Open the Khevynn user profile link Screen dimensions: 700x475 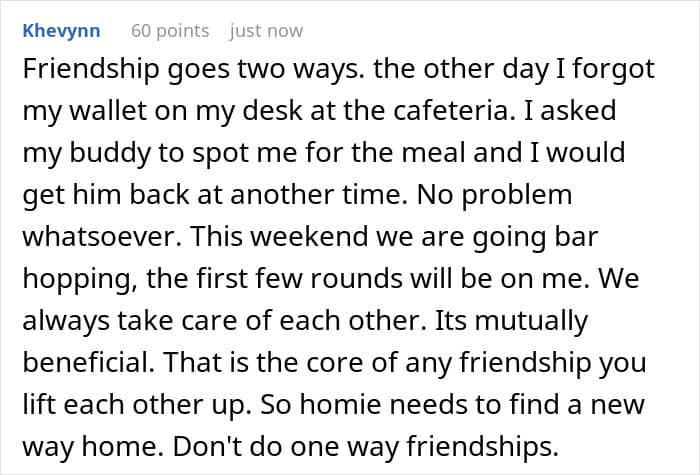61,30
